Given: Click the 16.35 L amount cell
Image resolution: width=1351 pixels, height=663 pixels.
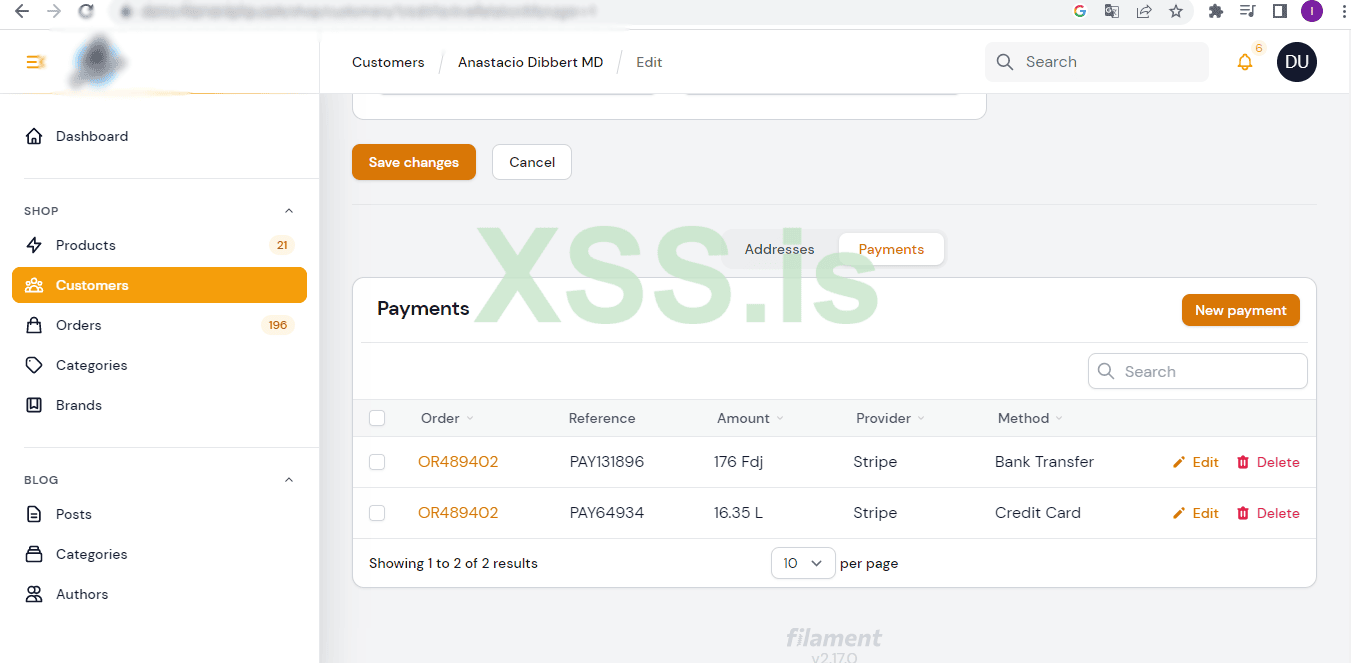Looking at the screenshot, I should point(738,513).
